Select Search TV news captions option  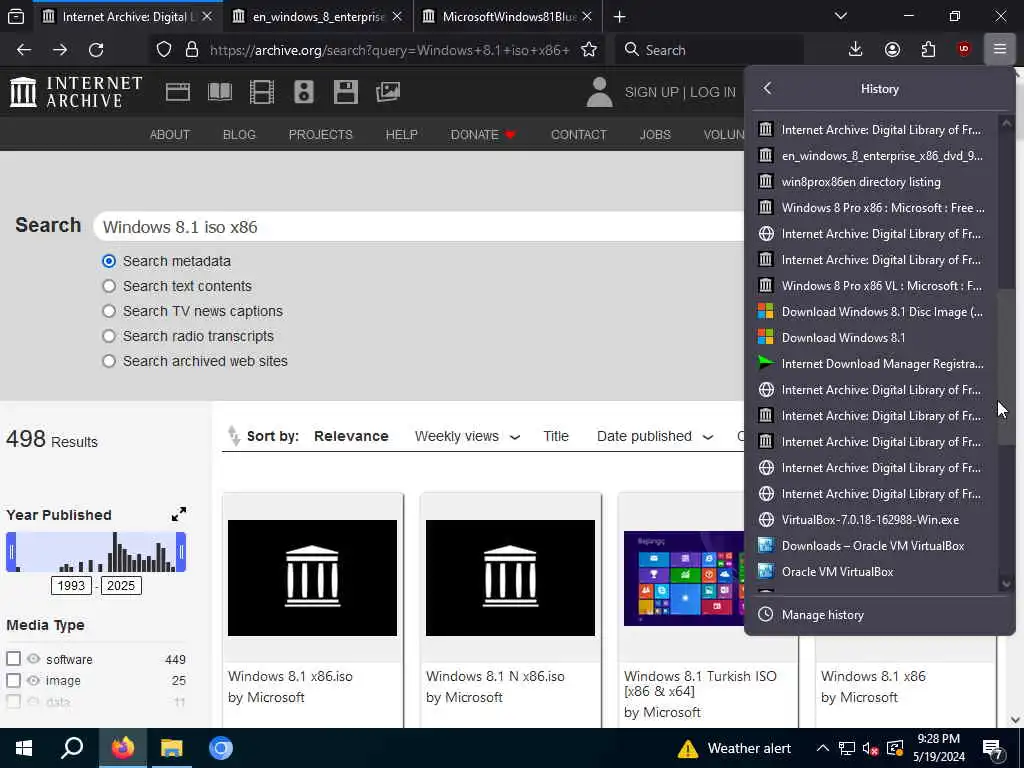point(109,311)
